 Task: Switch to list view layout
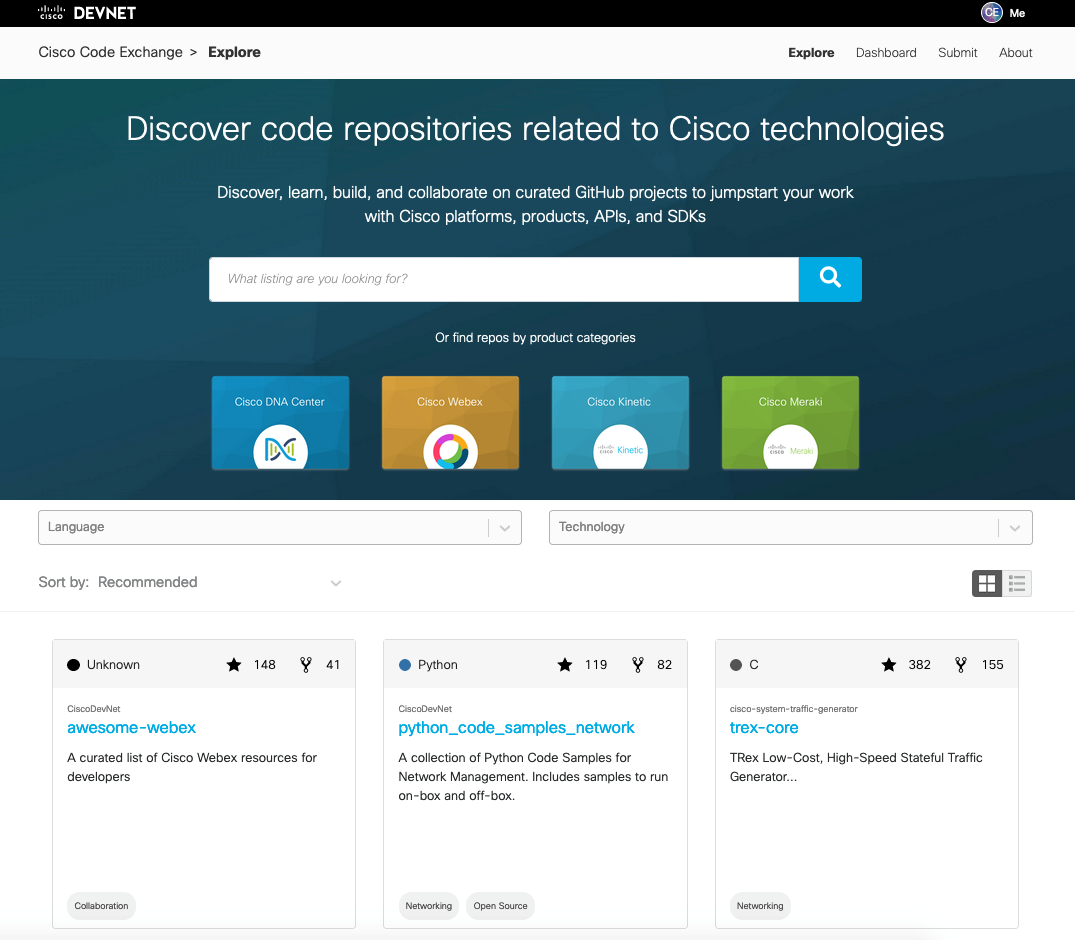(x=1017, y=583)
